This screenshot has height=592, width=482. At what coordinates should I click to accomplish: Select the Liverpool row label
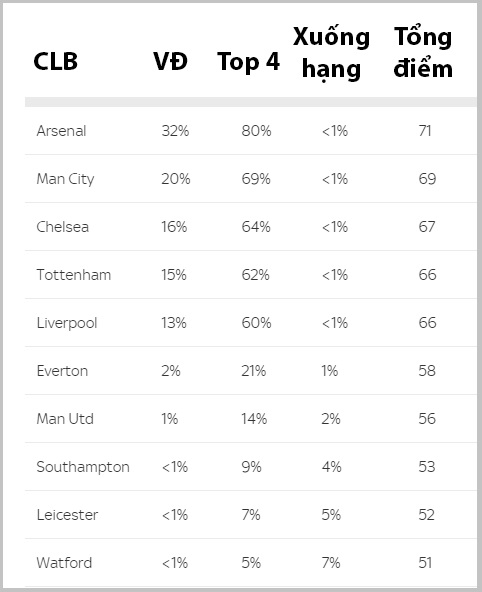pos(67,323)
